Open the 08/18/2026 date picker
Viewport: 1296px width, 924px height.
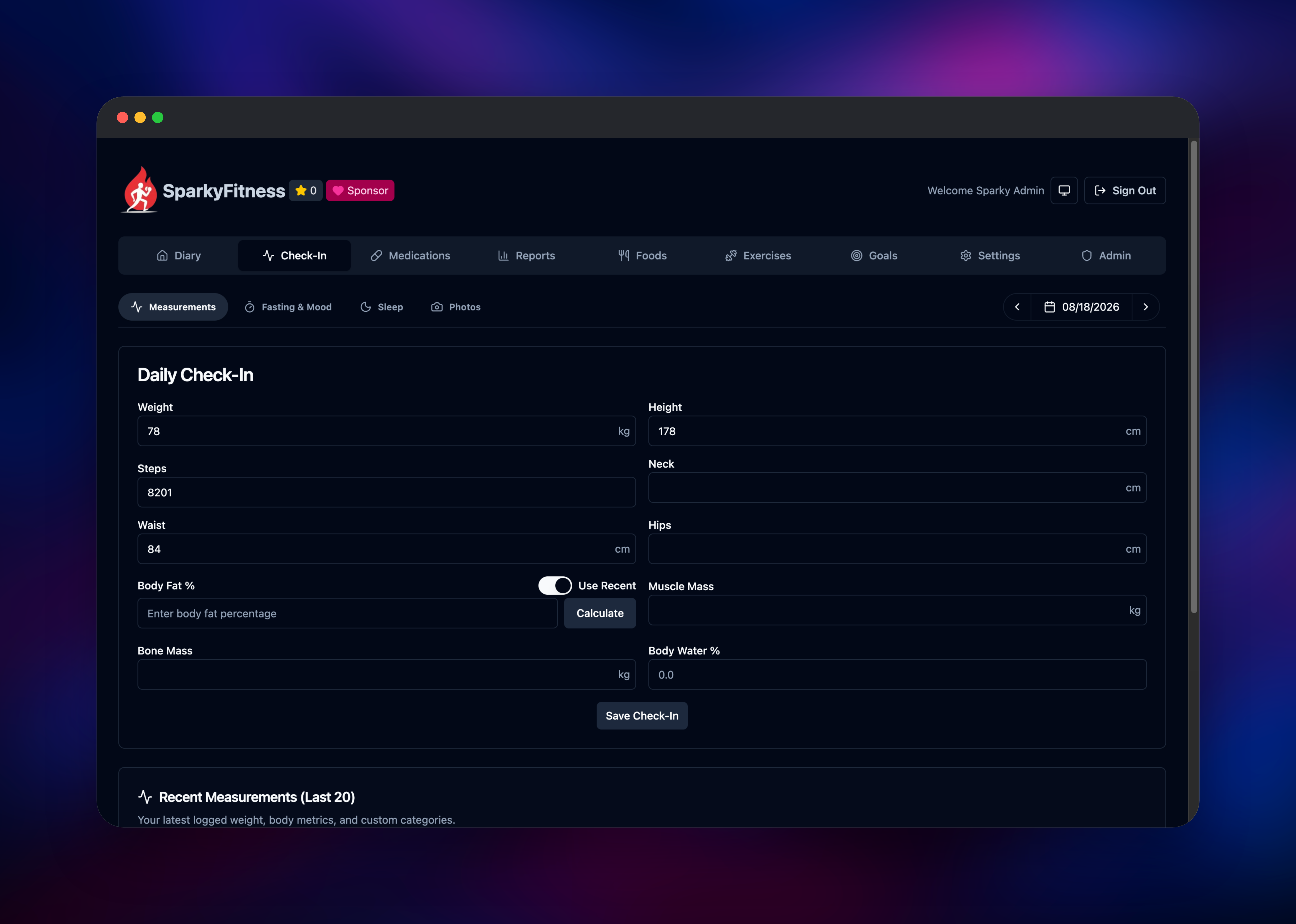[x=1081, y=307]
